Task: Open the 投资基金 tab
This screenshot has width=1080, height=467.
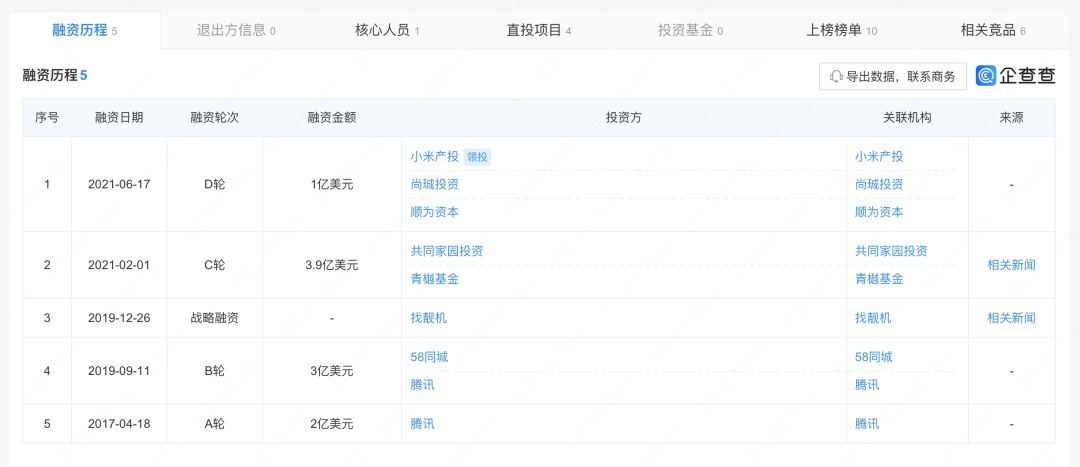Action: pos(690,30)
